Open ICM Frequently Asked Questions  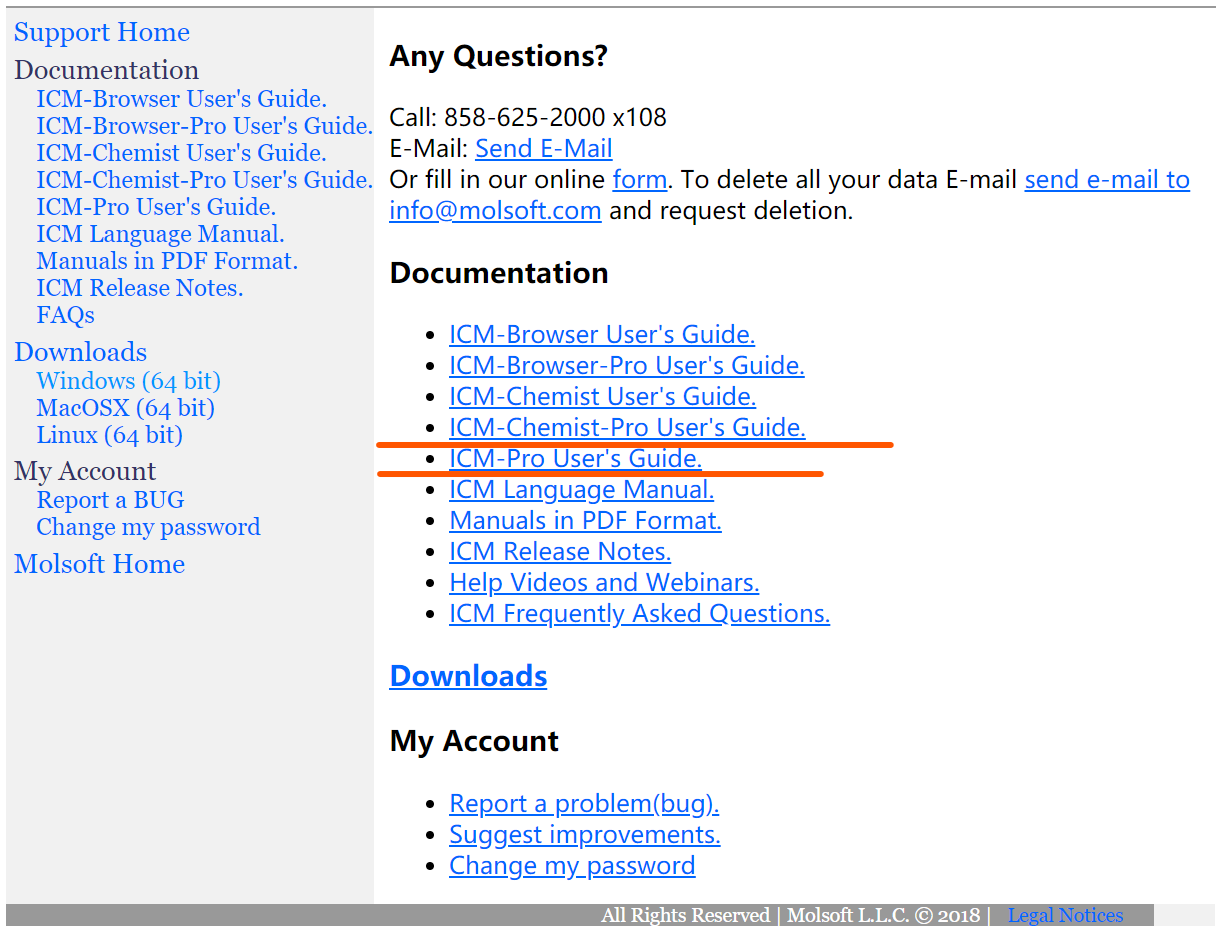click(640, 614)
